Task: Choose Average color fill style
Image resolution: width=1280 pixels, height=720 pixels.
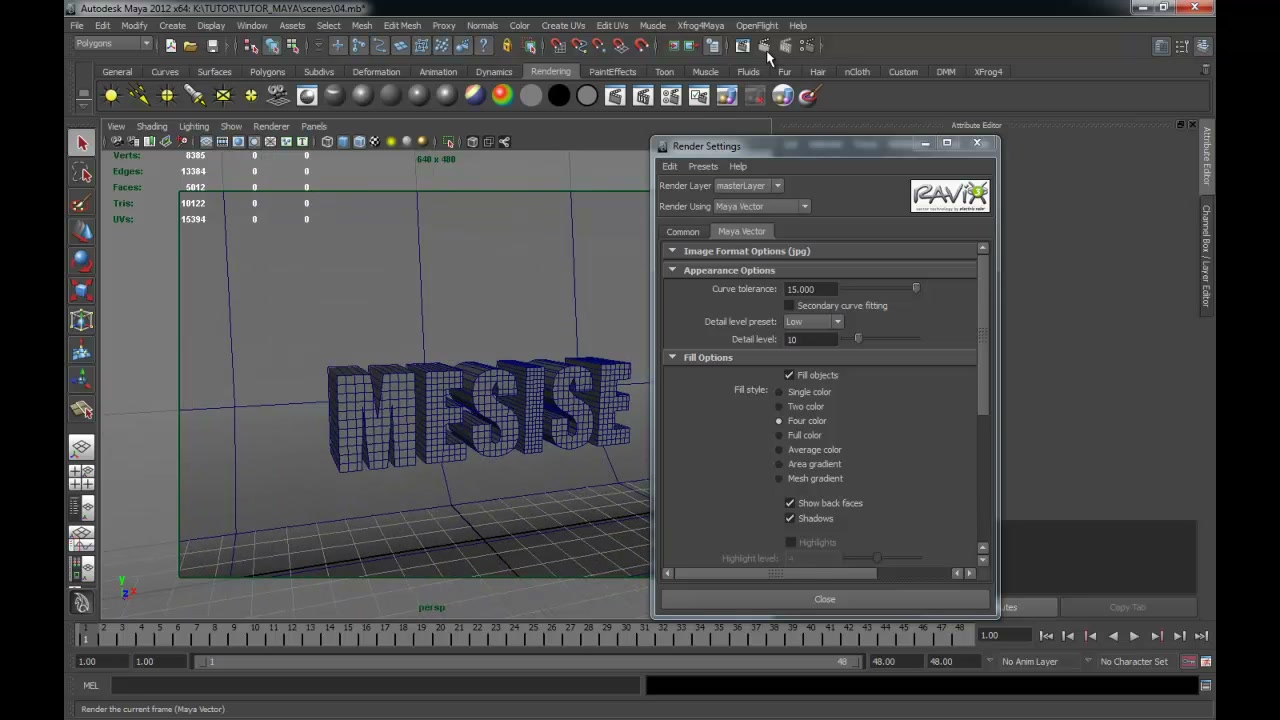Action: (x=779, y=450)
